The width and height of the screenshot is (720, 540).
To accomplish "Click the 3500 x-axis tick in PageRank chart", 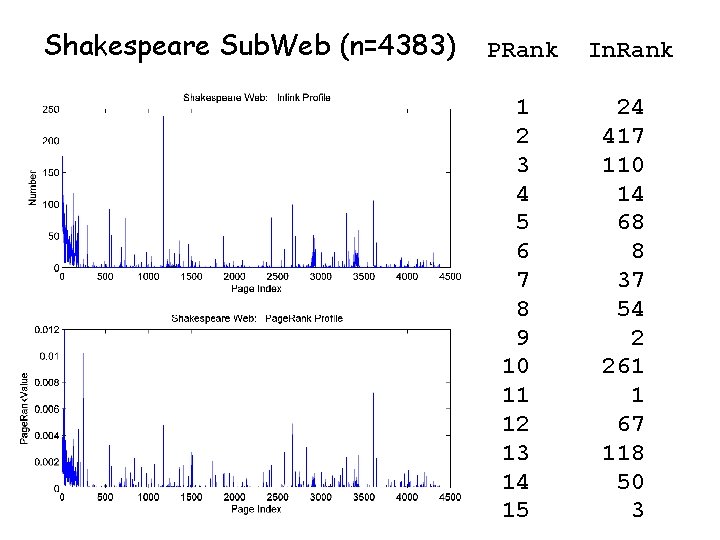I will tap(364, 497).
